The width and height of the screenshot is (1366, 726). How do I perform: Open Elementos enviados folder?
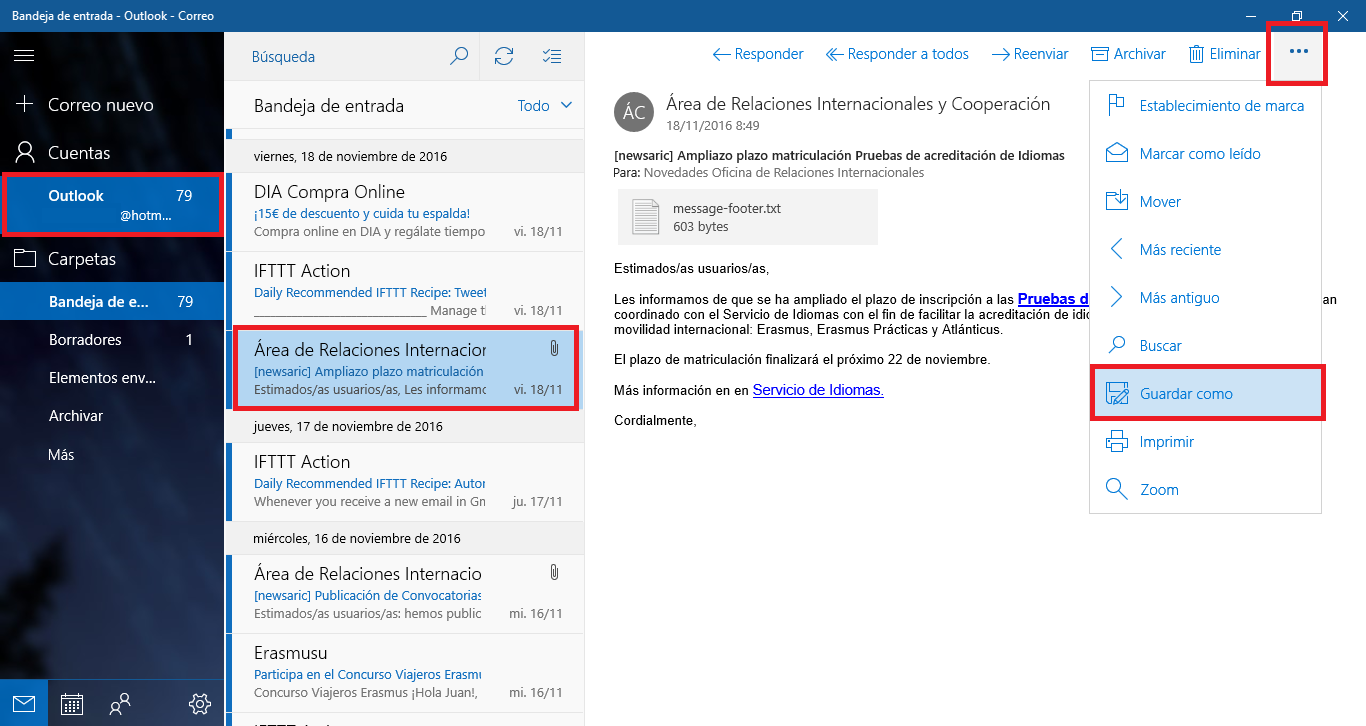point(112,378)
